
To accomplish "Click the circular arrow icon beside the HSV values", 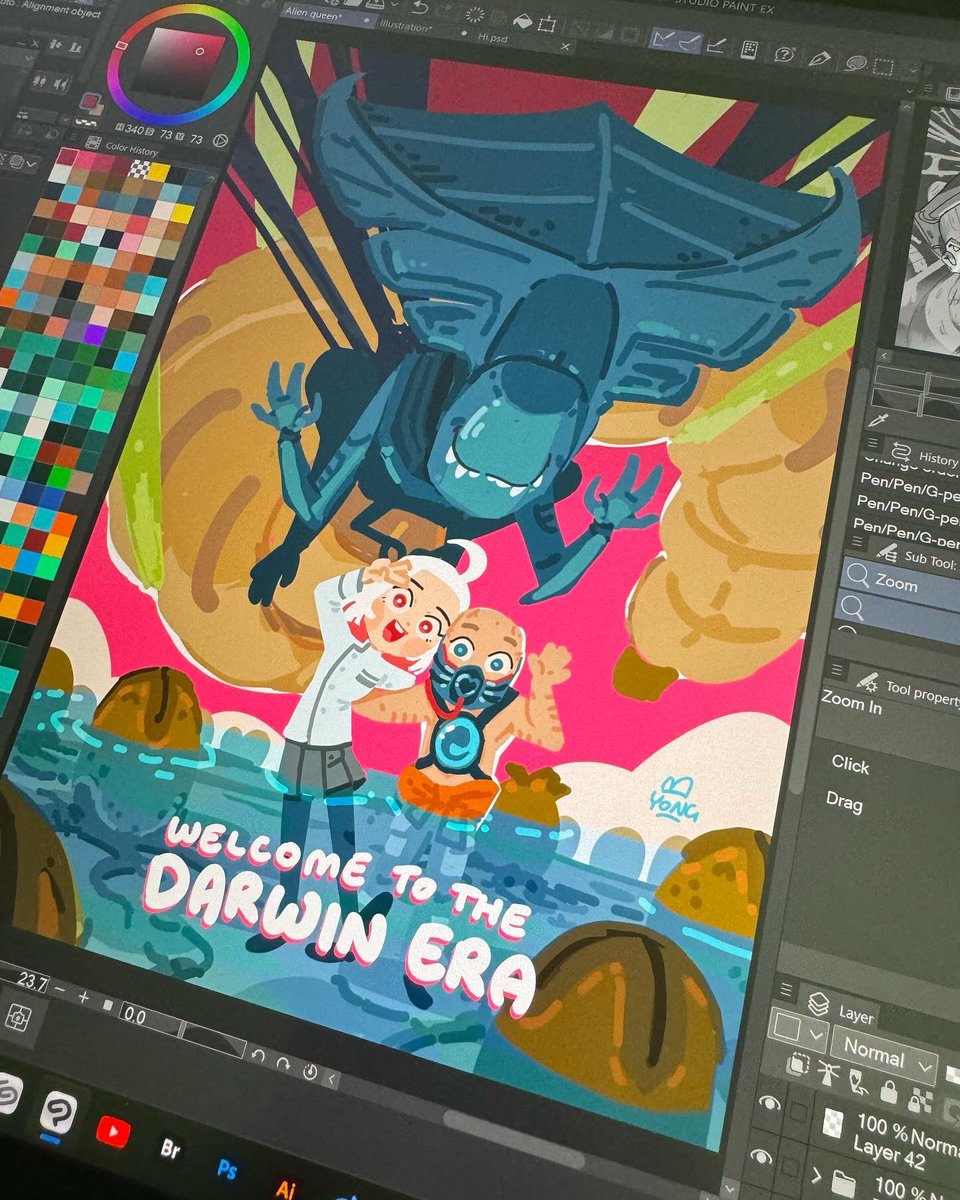I will coord(222,142).
